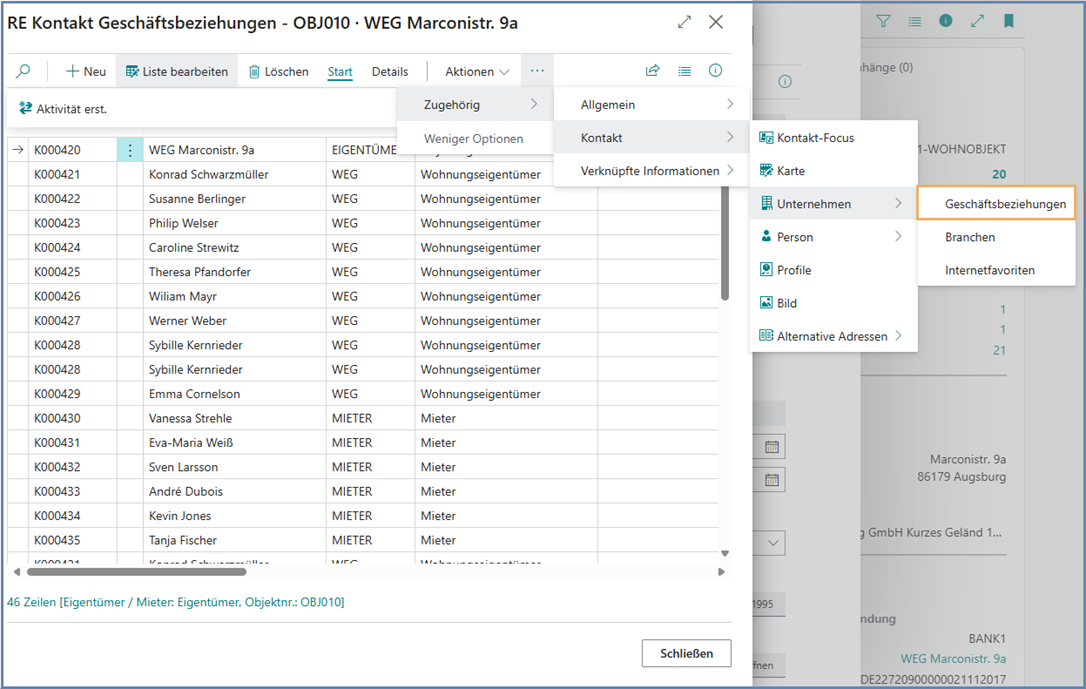
Task: Expand the Aktionen dropdown
Action: click(477, 71)
